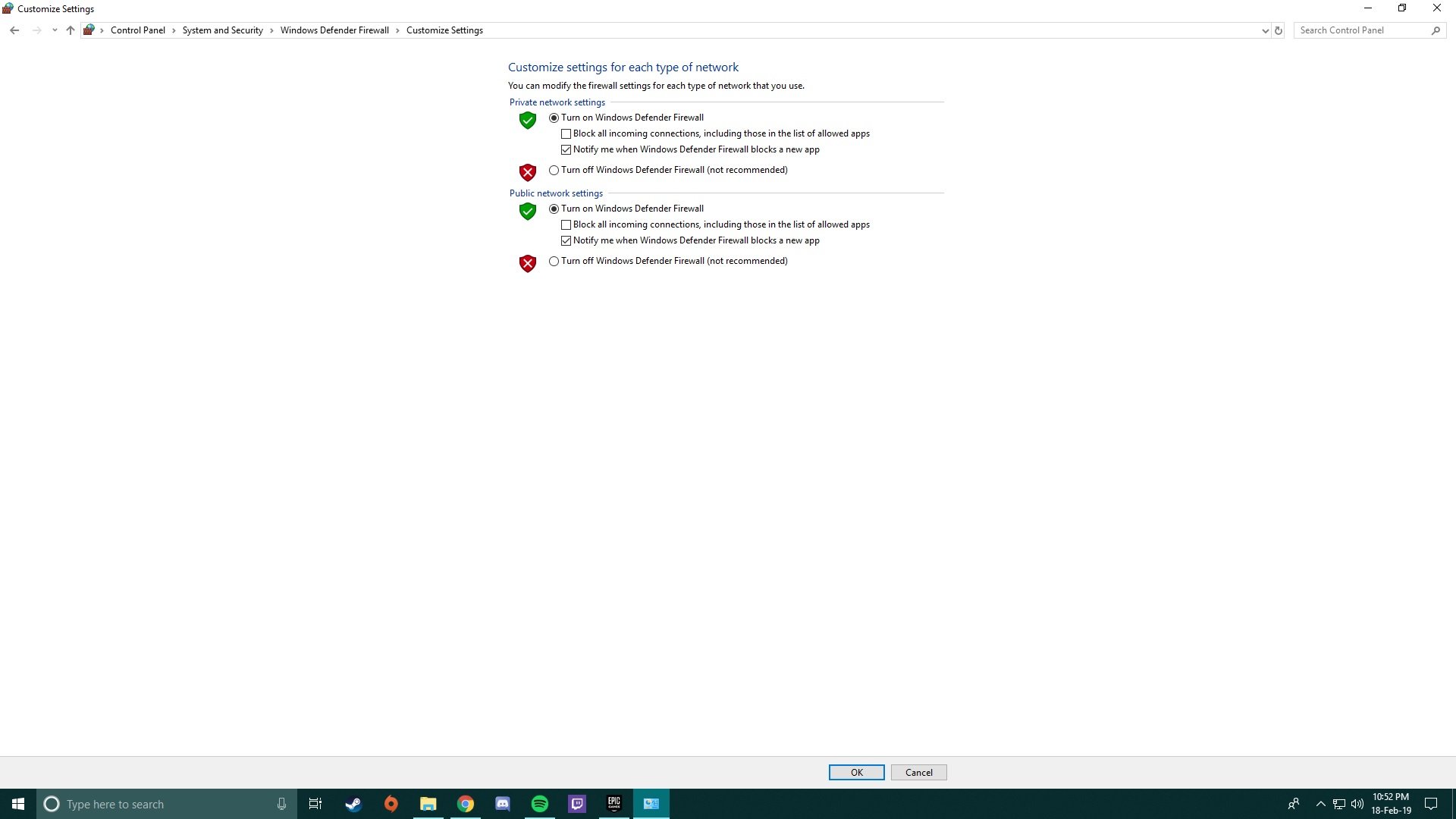This screenshot has height=819, width=1456.
Task: Check Block all incoming connections for public network
Action: [x=566, y=224]
